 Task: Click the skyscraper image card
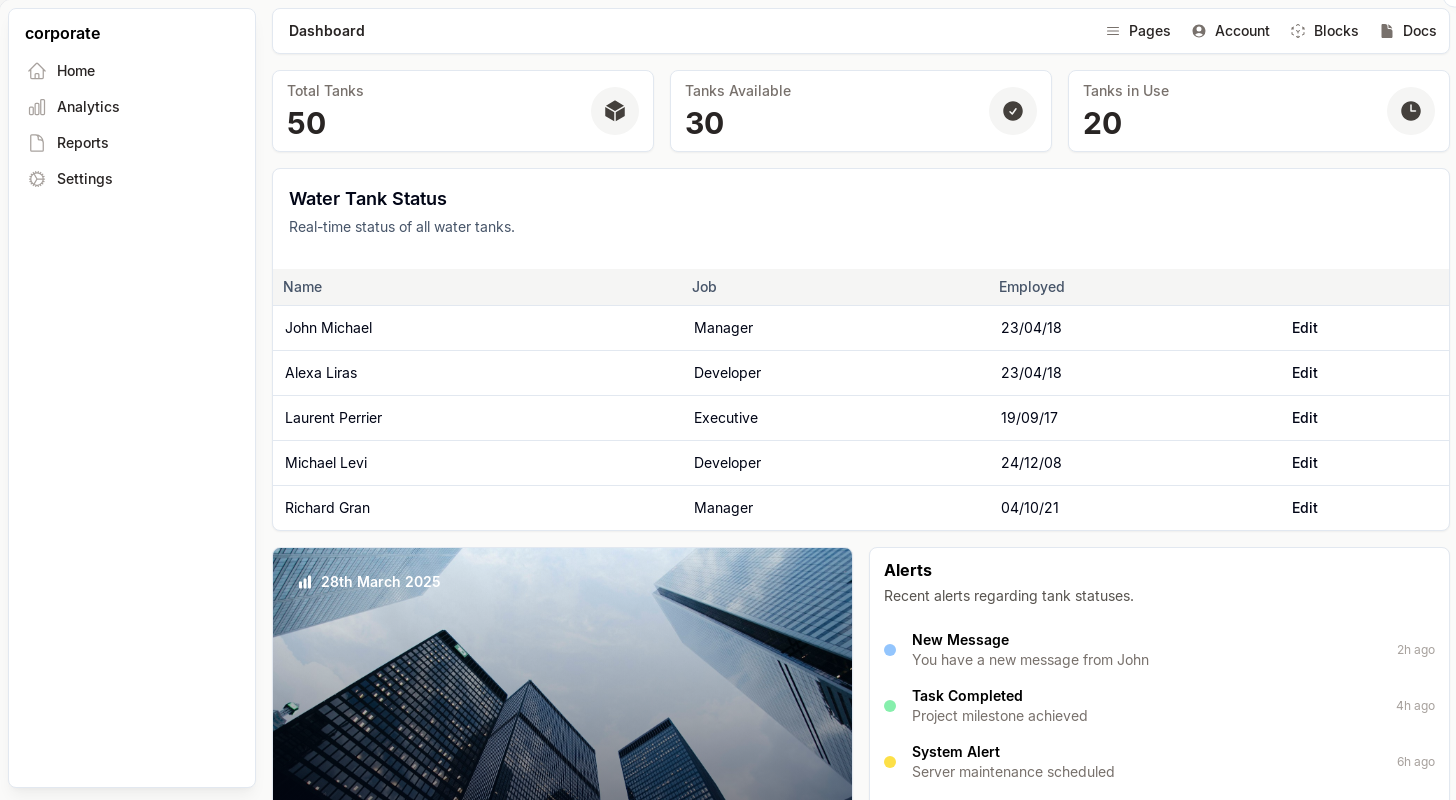(x=562, y=690)
